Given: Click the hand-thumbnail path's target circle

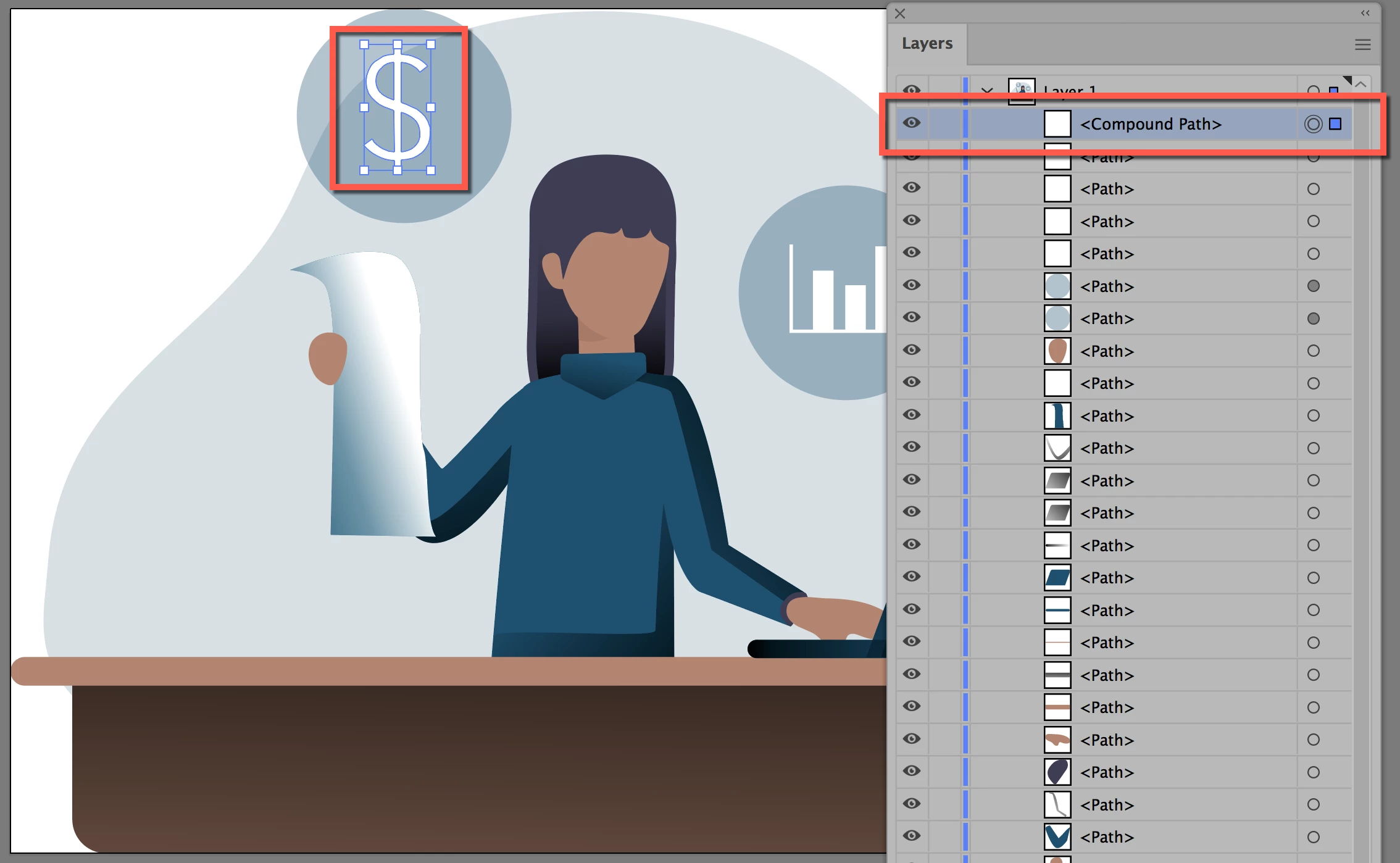Looking at the screenshot, I should tap(1313, 740).
